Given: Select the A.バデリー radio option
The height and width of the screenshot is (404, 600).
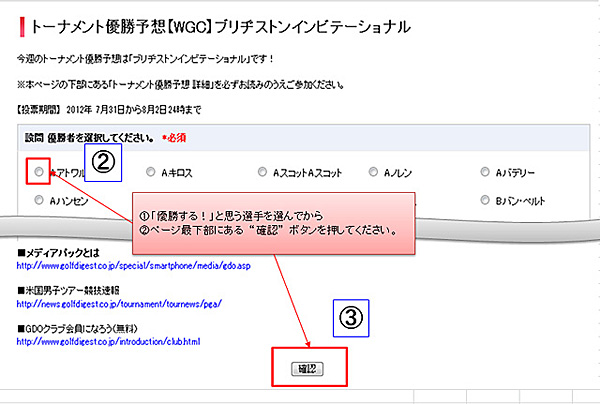Looking at the screenshot, I should point(485,172).
